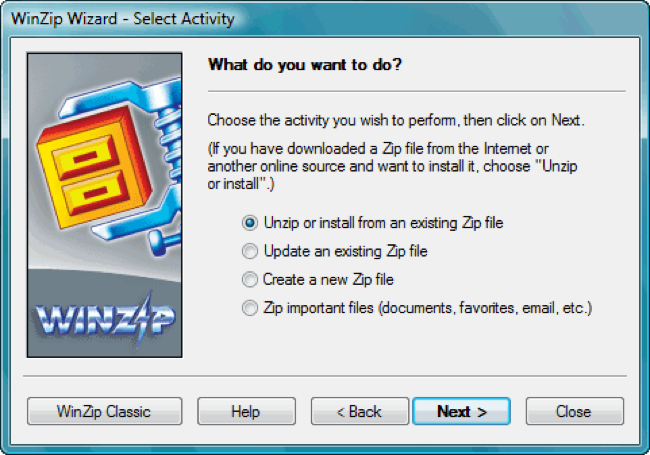Click the Close button at the bottom
The height and width of the screenshot is (455, 650).
click(x=574, y=411)
